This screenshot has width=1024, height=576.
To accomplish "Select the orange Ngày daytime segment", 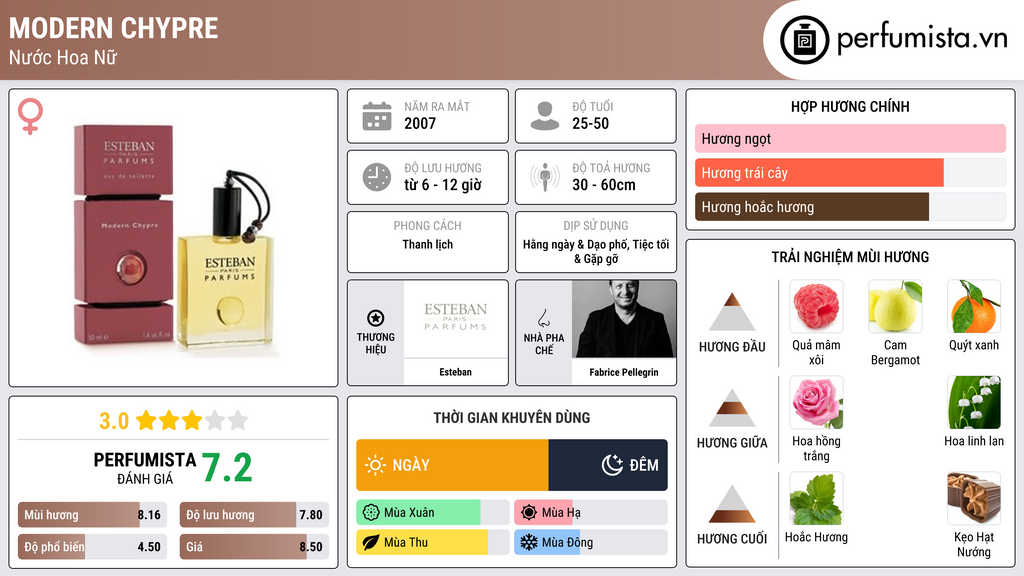I will [453, 465].
